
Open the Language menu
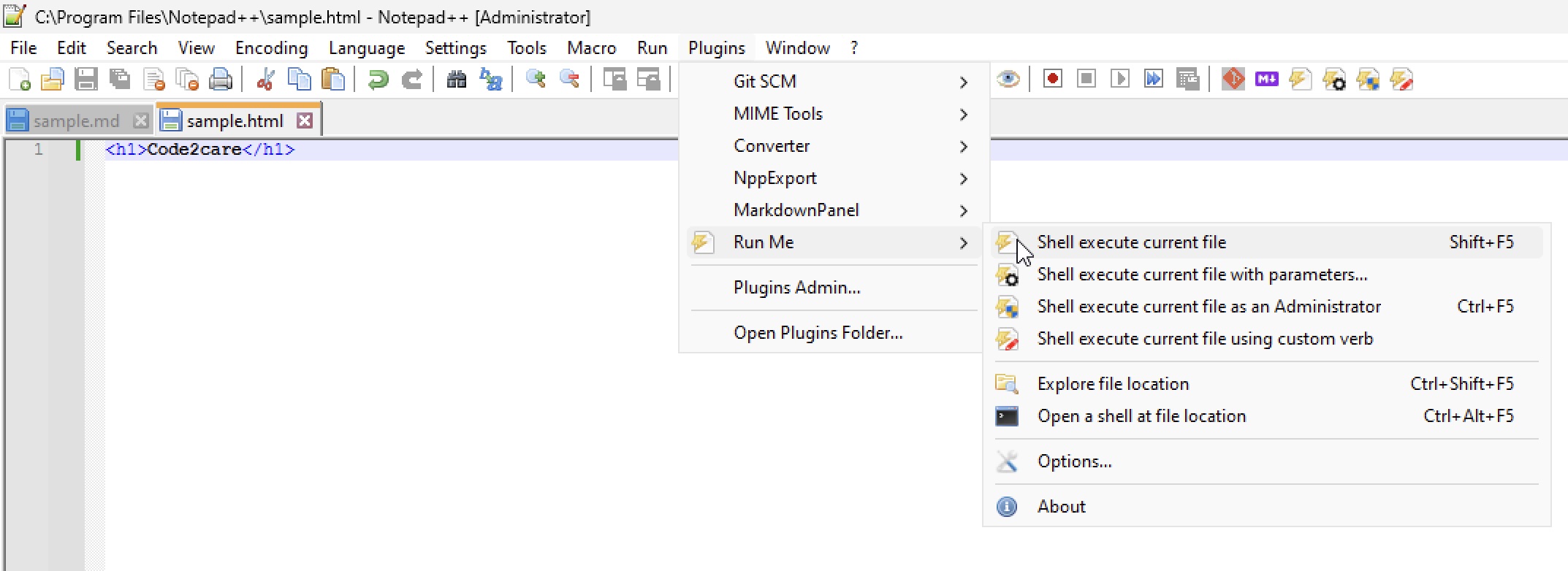pos(367,48)
